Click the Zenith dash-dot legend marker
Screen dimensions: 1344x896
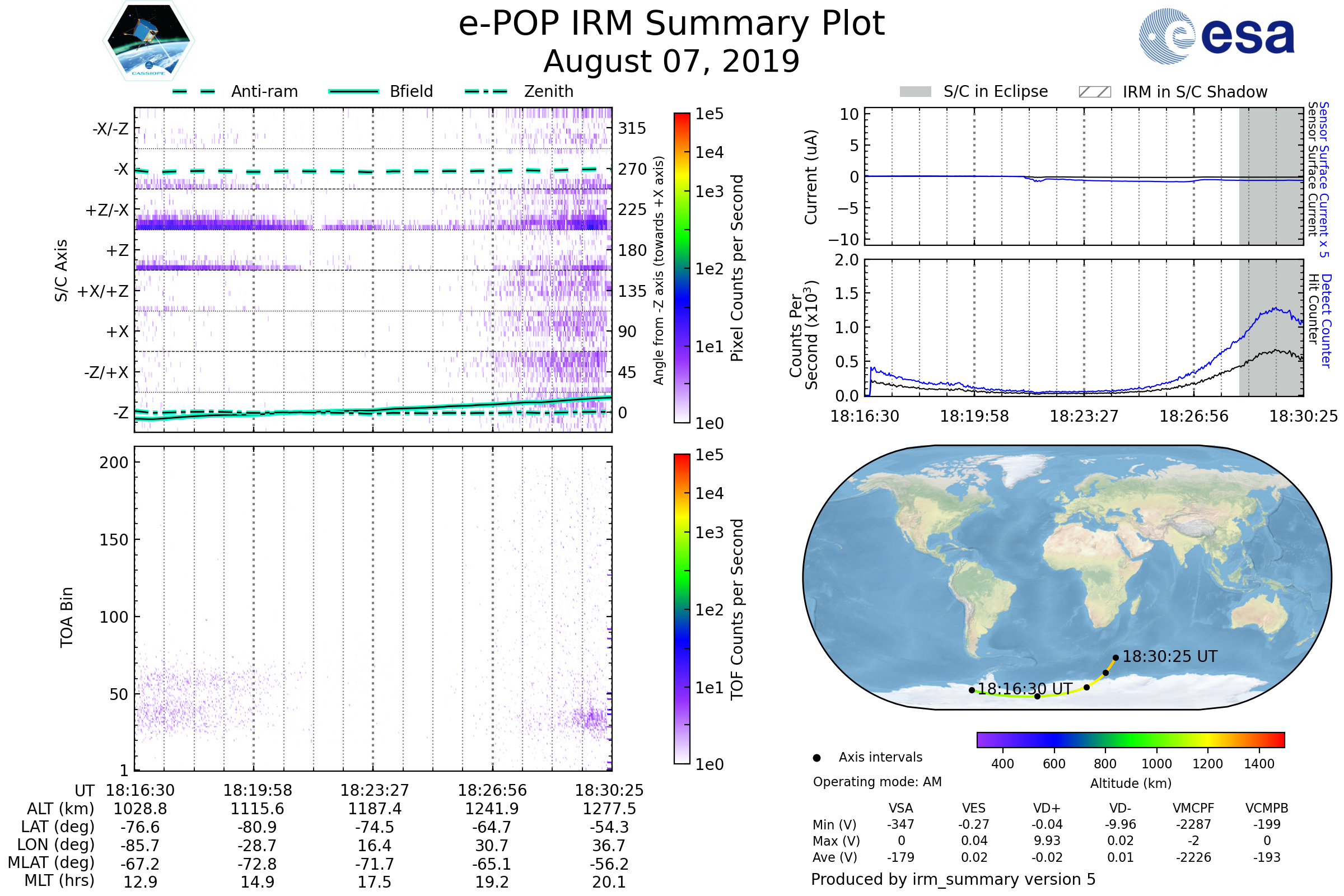(486, 91)
